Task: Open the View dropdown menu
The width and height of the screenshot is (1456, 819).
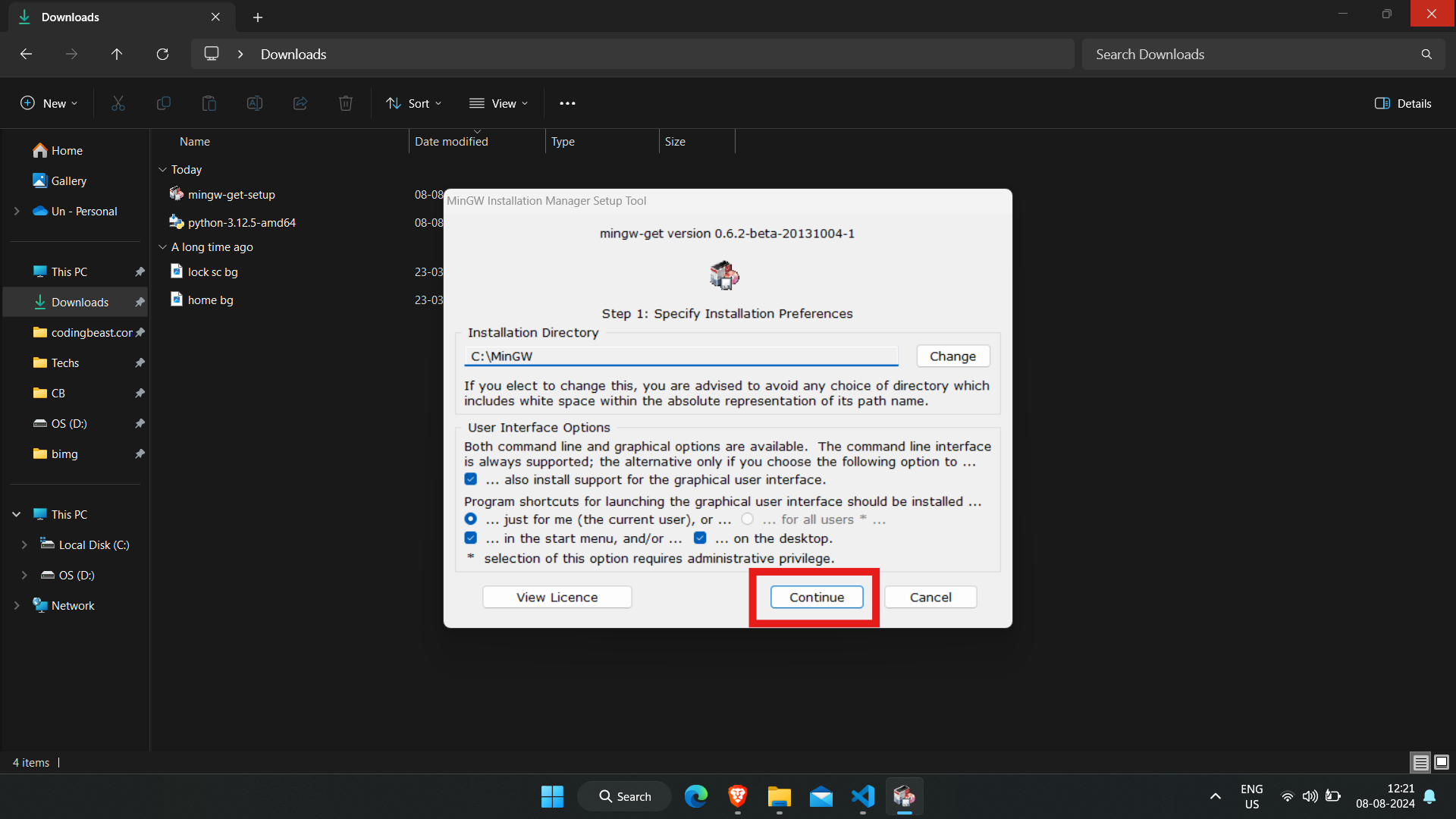Action: [499, 103]
